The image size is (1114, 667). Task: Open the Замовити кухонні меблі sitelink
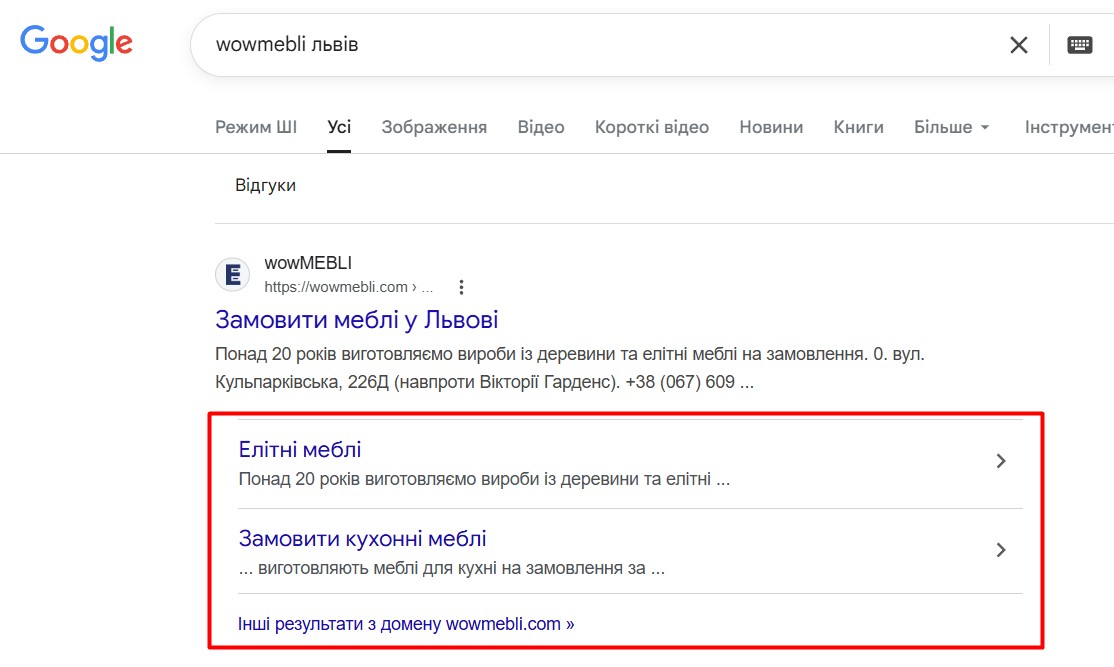tap(362, 538)
